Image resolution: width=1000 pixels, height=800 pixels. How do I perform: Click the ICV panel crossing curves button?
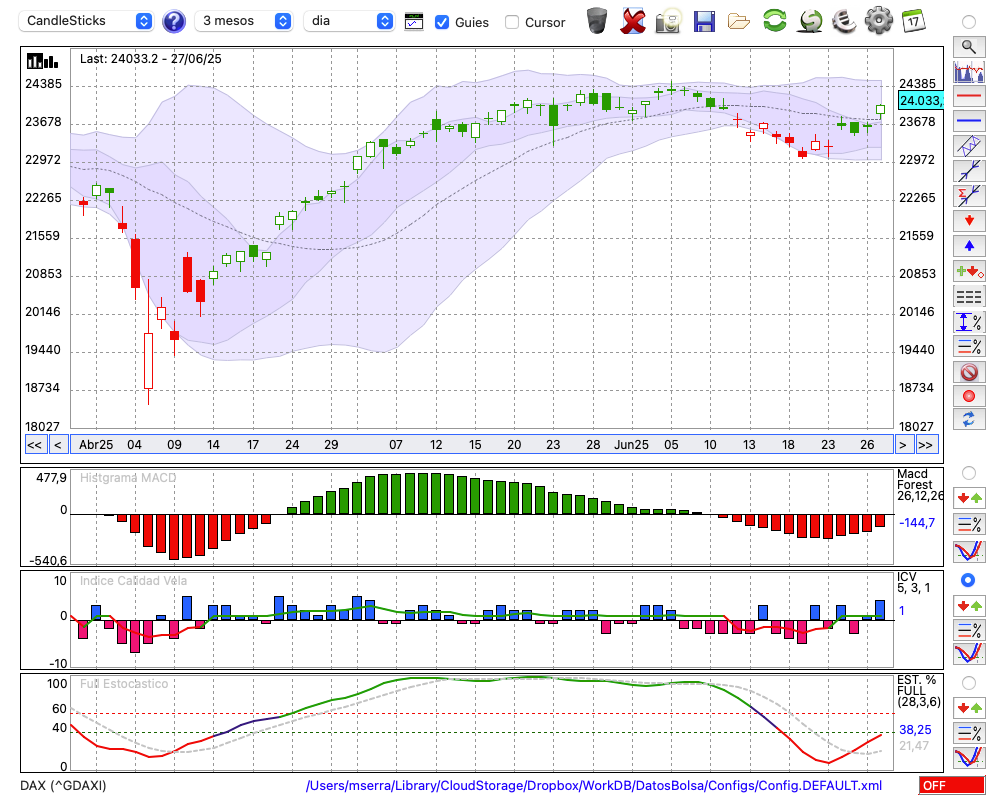click(969, 654)
